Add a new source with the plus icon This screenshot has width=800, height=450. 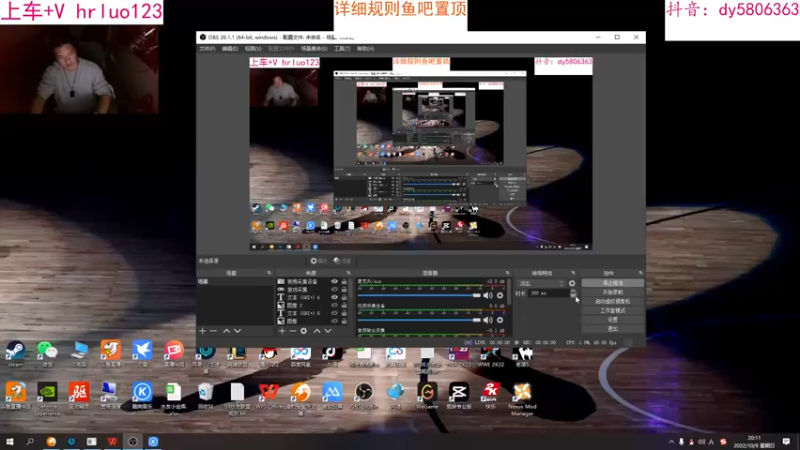282,331
